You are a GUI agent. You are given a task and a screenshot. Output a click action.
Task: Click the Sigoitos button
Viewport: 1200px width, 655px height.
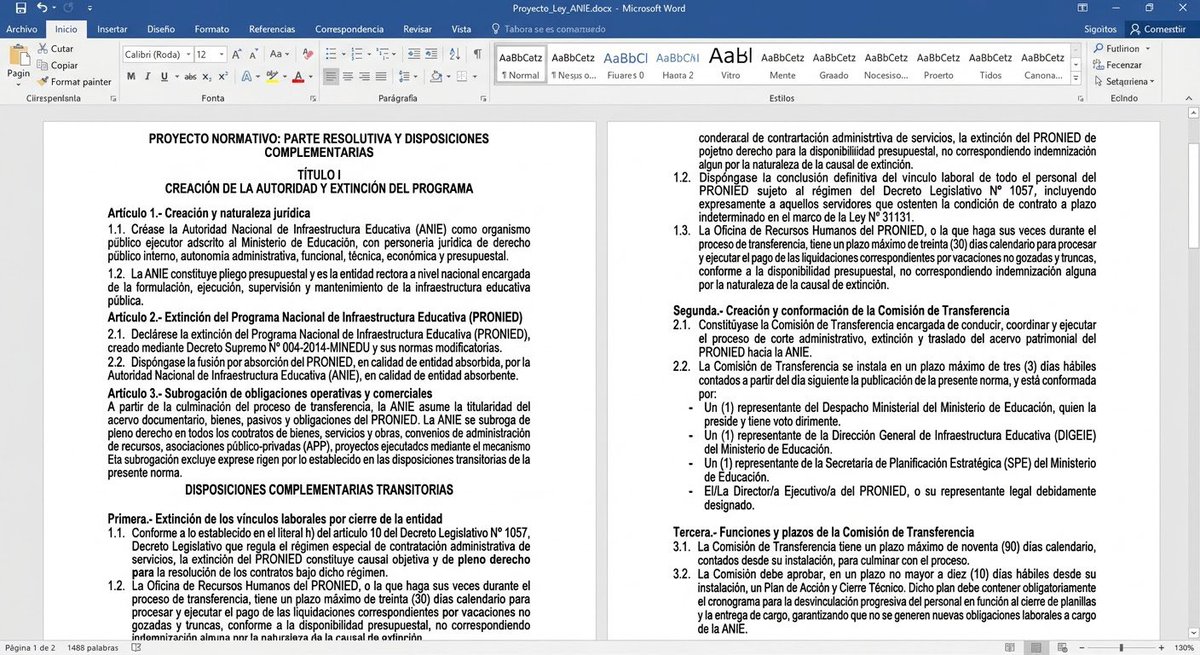(1100, 29)
